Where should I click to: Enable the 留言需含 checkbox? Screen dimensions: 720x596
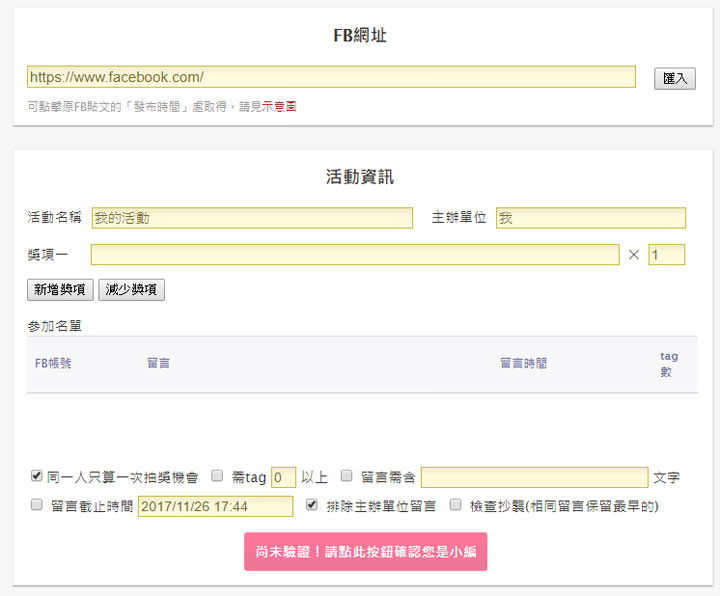click(347, 476)
